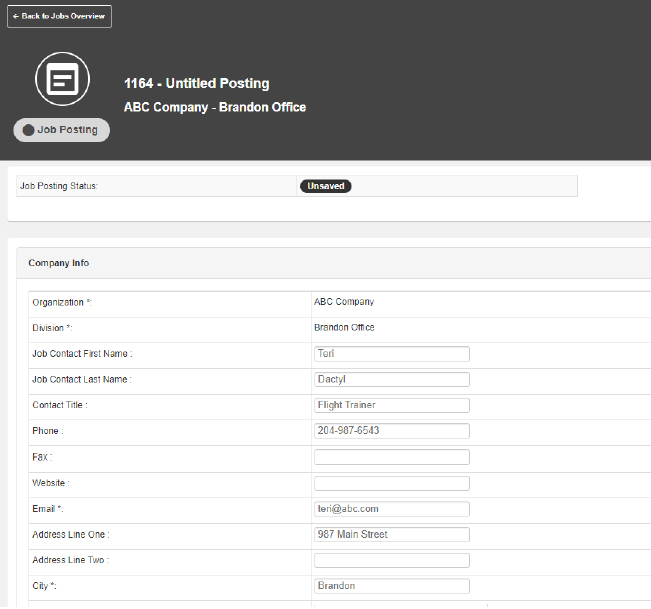Click the empty Fax input field
This screenshot has width=651, height=609.
pos(391,457)
